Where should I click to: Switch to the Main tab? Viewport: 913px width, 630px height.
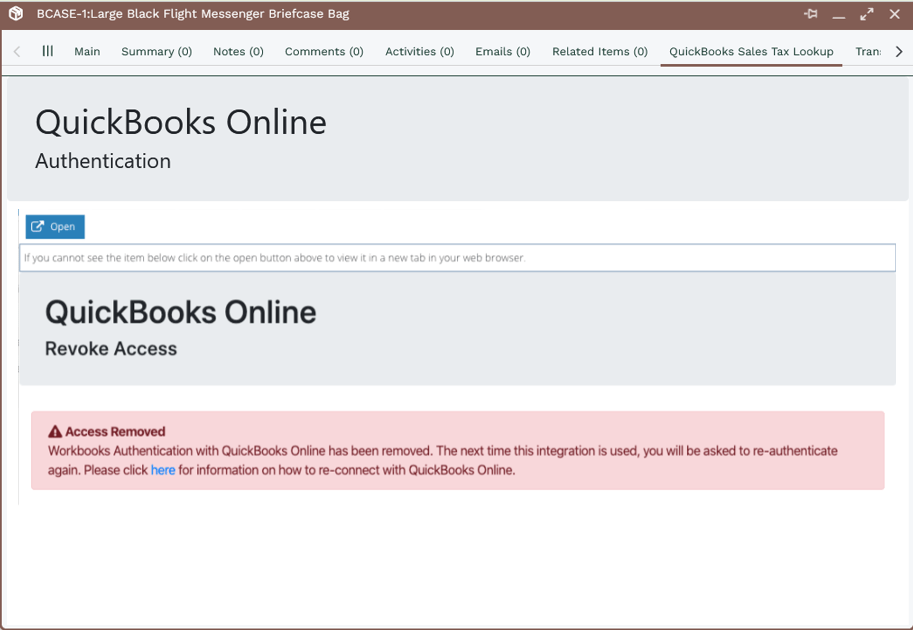pyautogui.click(x=87, y=52)
